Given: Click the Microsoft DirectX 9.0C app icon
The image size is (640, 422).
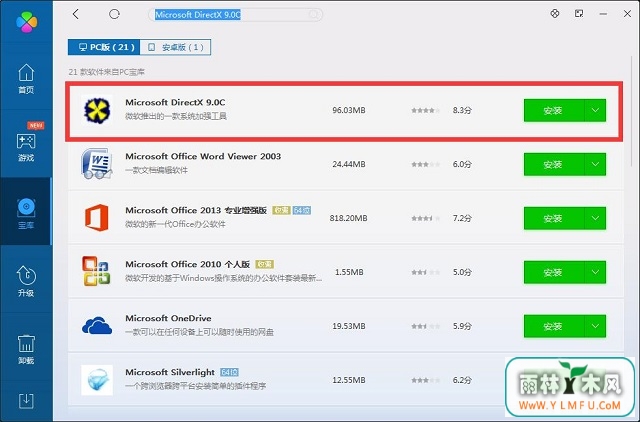Looking at the screenshot, I should 97,110.
